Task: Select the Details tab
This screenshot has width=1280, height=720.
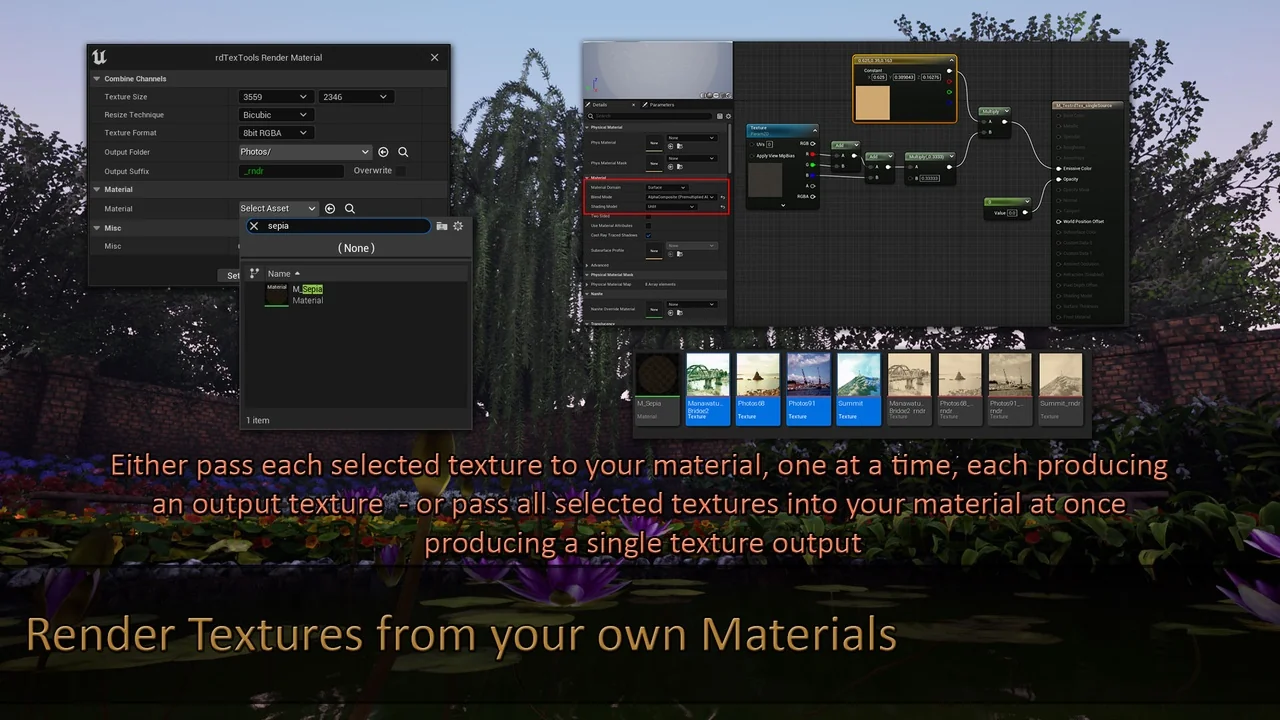Action: click(x=599, y=104)
